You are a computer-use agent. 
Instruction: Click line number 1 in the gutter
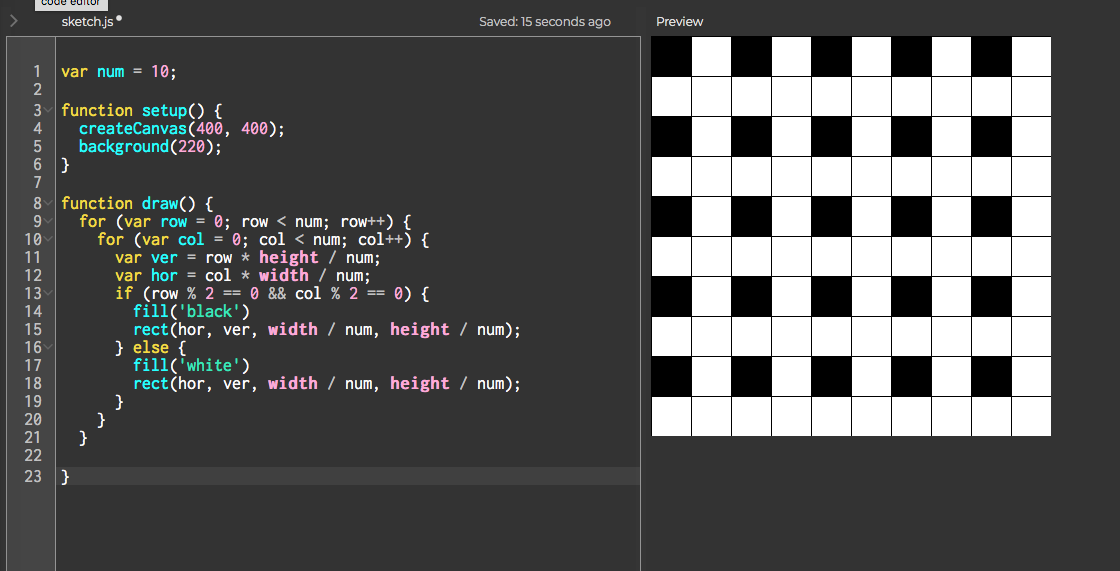coord(36,71)
